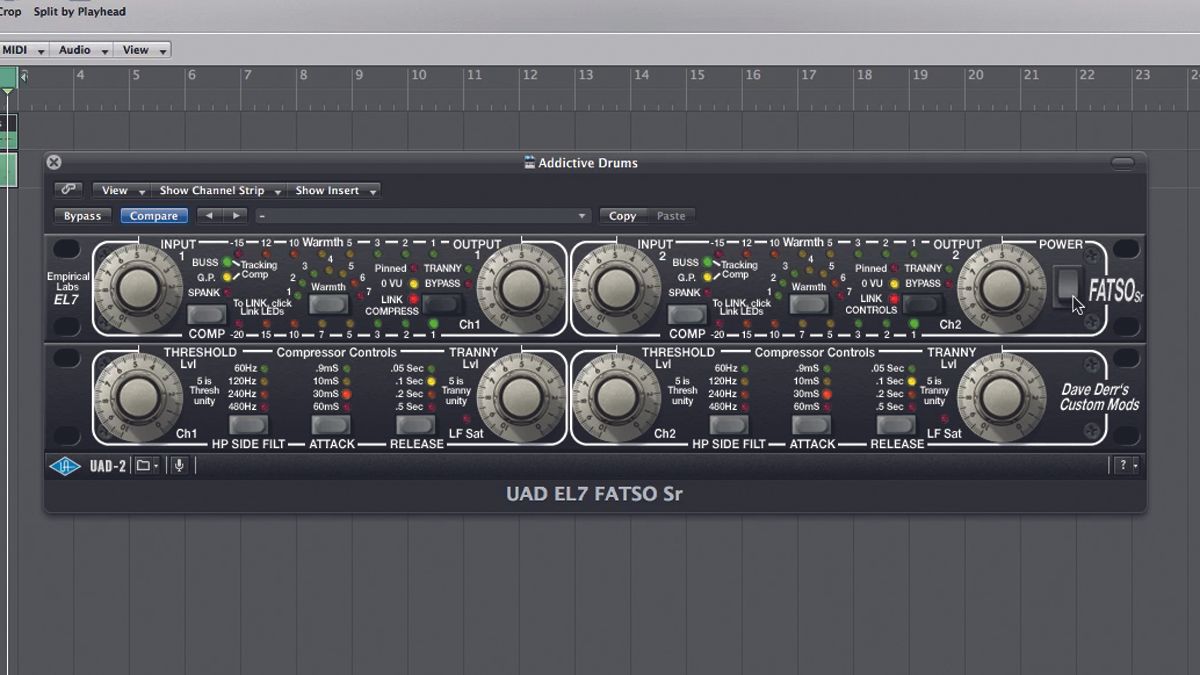1200x675 pixels.
Task: Click the Universal Audio logo icon
Action: pyautogui.click(x=65, y=465)
